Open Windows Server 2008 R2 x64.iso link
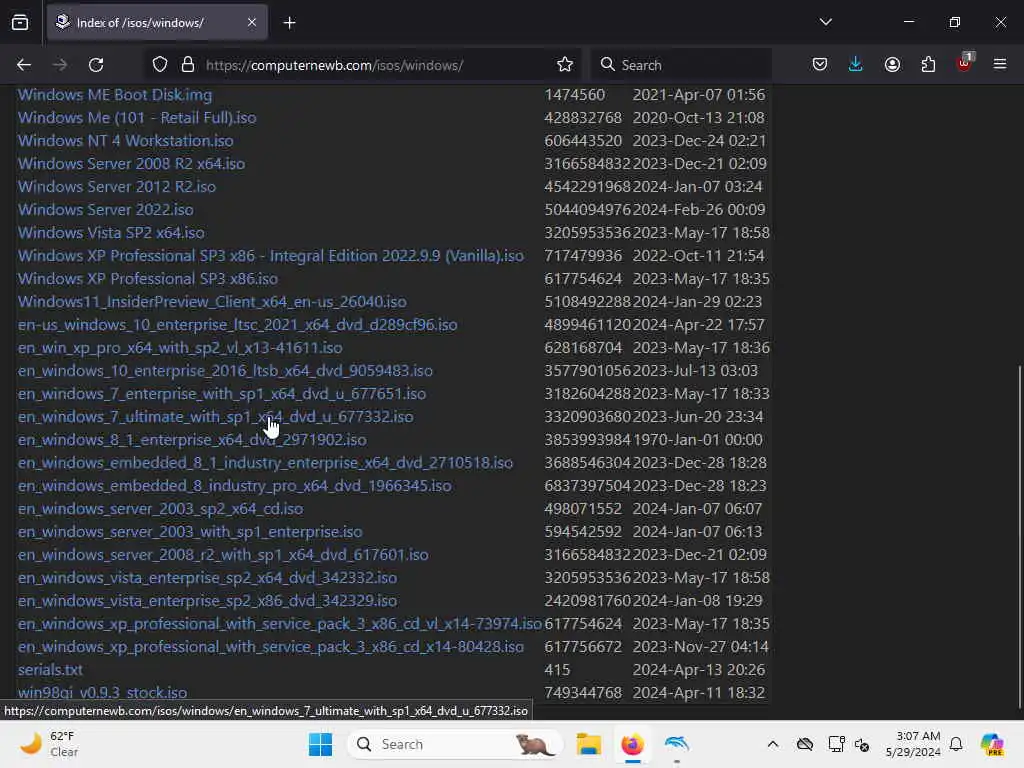 (131, 163)
